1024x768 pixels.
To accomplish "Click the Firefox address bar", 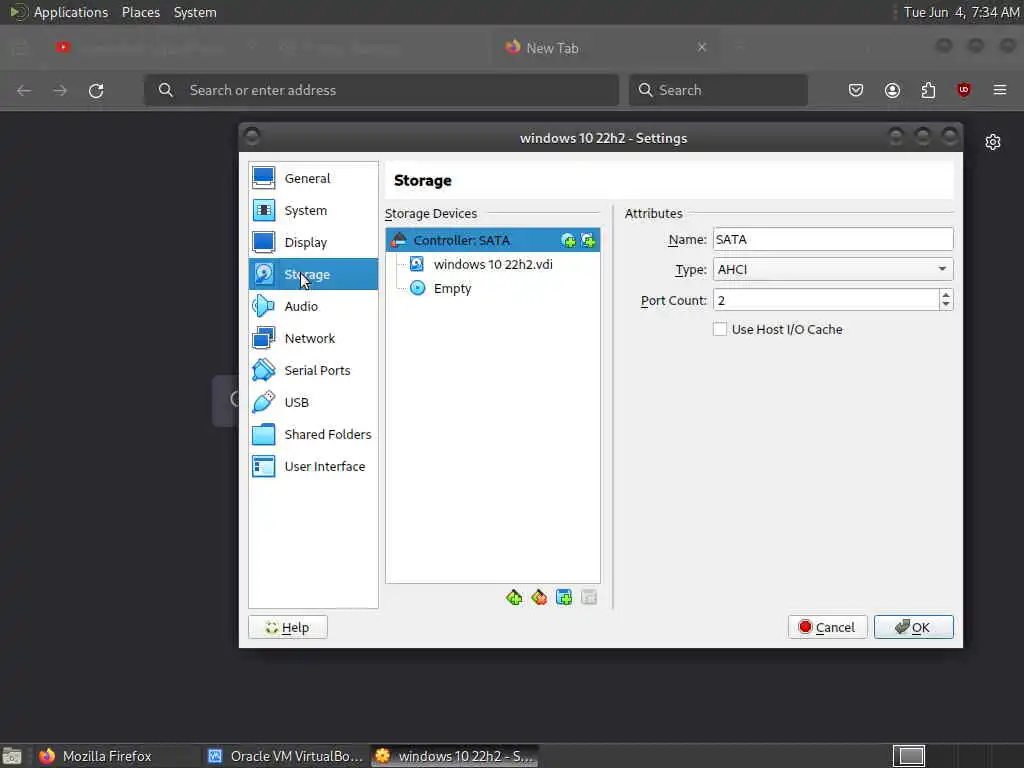I will tap(381, 90).
